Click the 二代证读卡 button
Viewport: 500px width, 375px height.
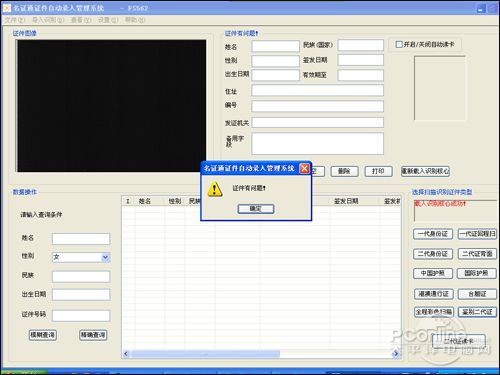(x=459, y=341)
